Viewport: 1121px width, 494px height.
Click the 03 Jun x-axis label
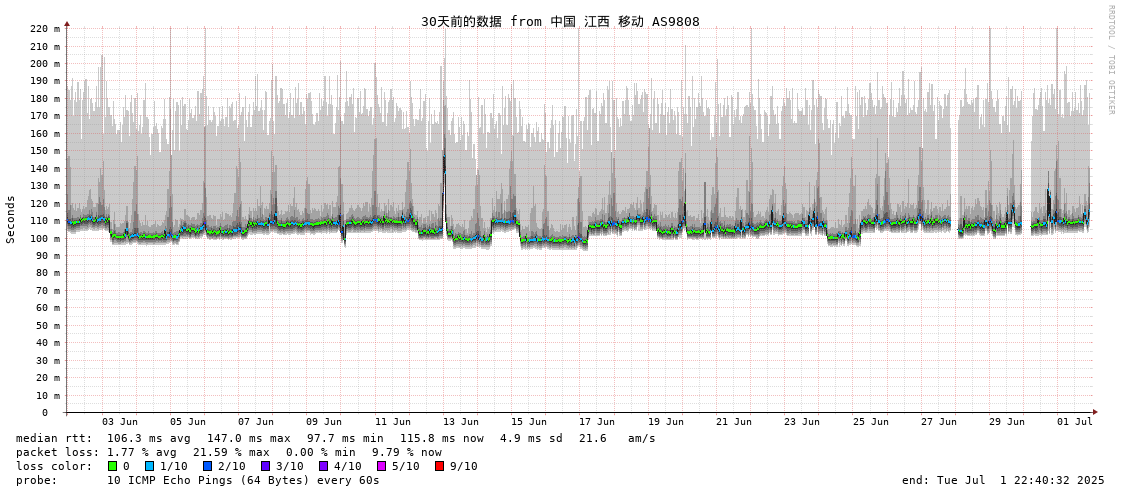tap(119, 422)
